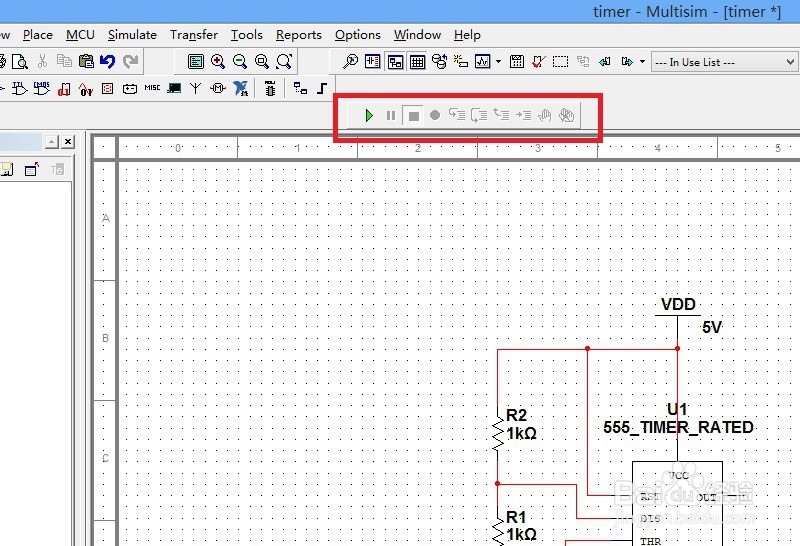This screenshot has height=546, width=800.
Task: Click the Step Over debug icon
Action: pyautogui.click(x=479, y=115)
